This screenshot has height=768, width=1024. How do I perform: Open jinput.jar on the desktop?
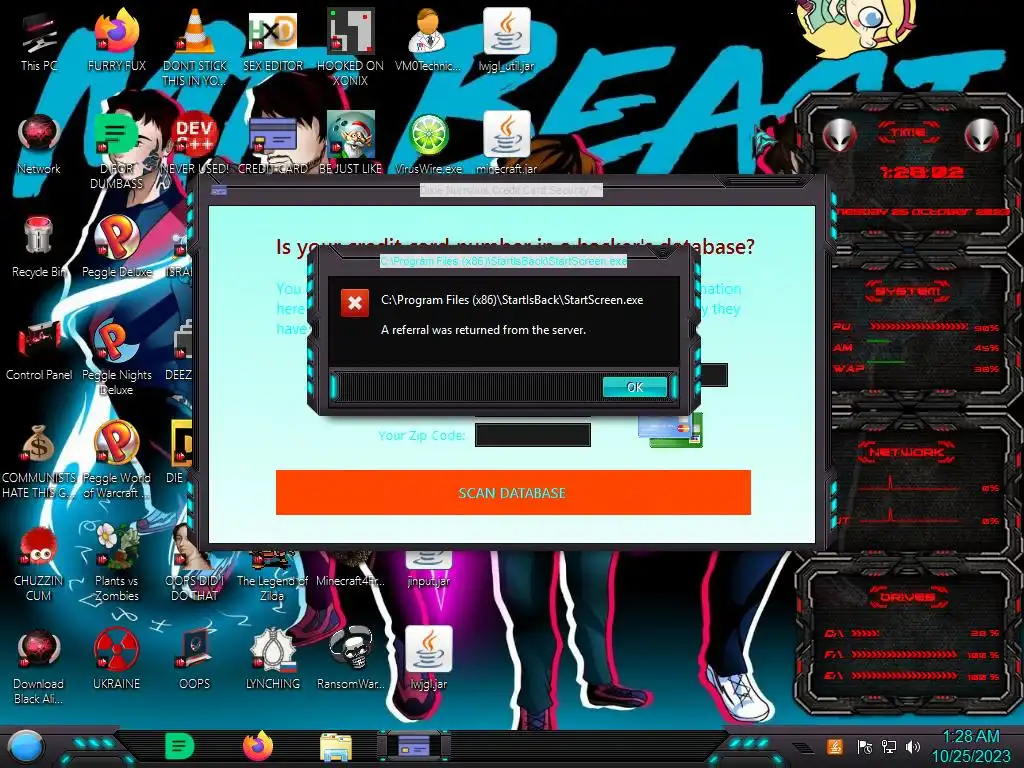(428, 569)
